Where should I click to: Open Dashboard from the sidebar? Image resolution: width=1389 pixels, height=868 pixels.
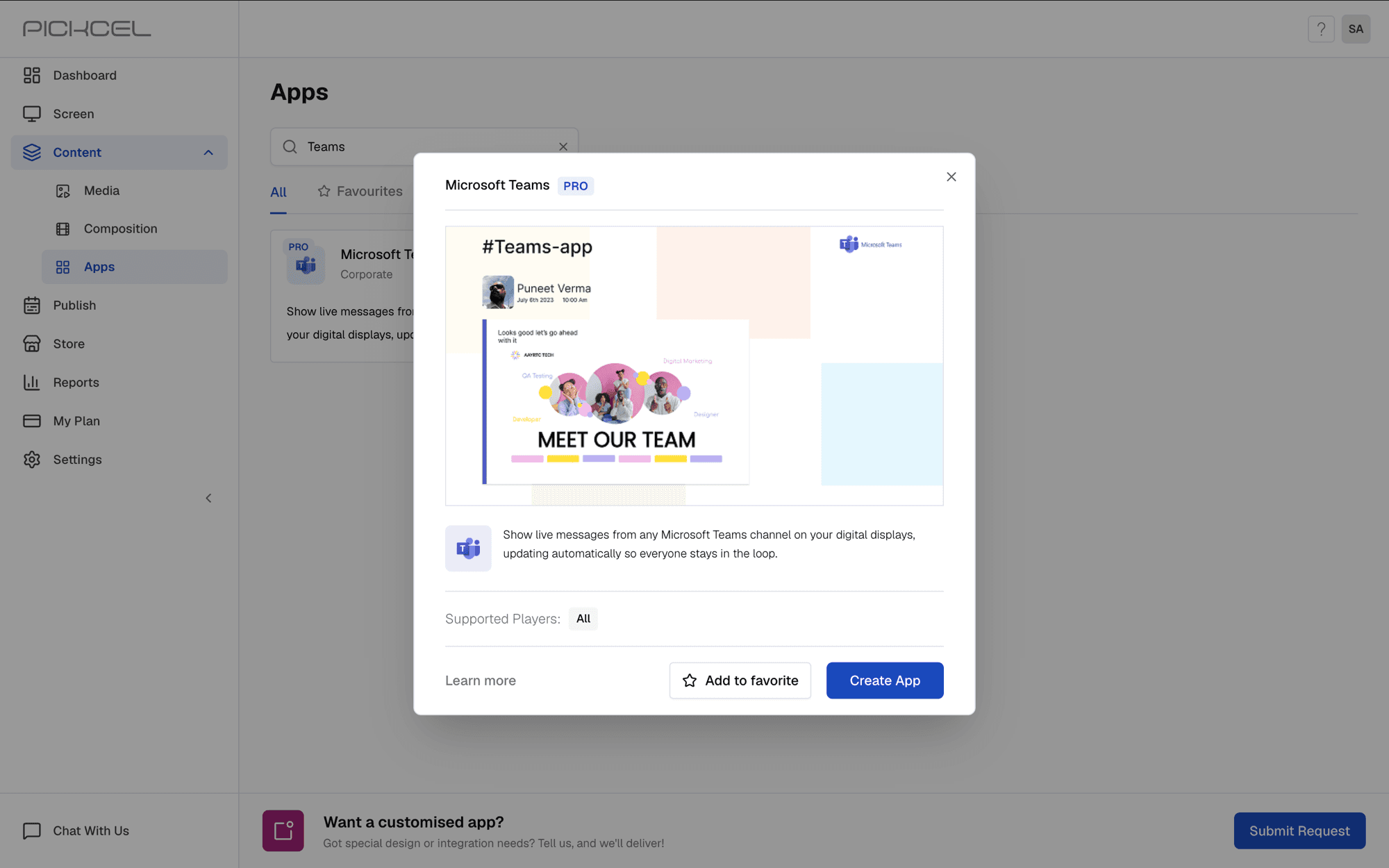119,75
